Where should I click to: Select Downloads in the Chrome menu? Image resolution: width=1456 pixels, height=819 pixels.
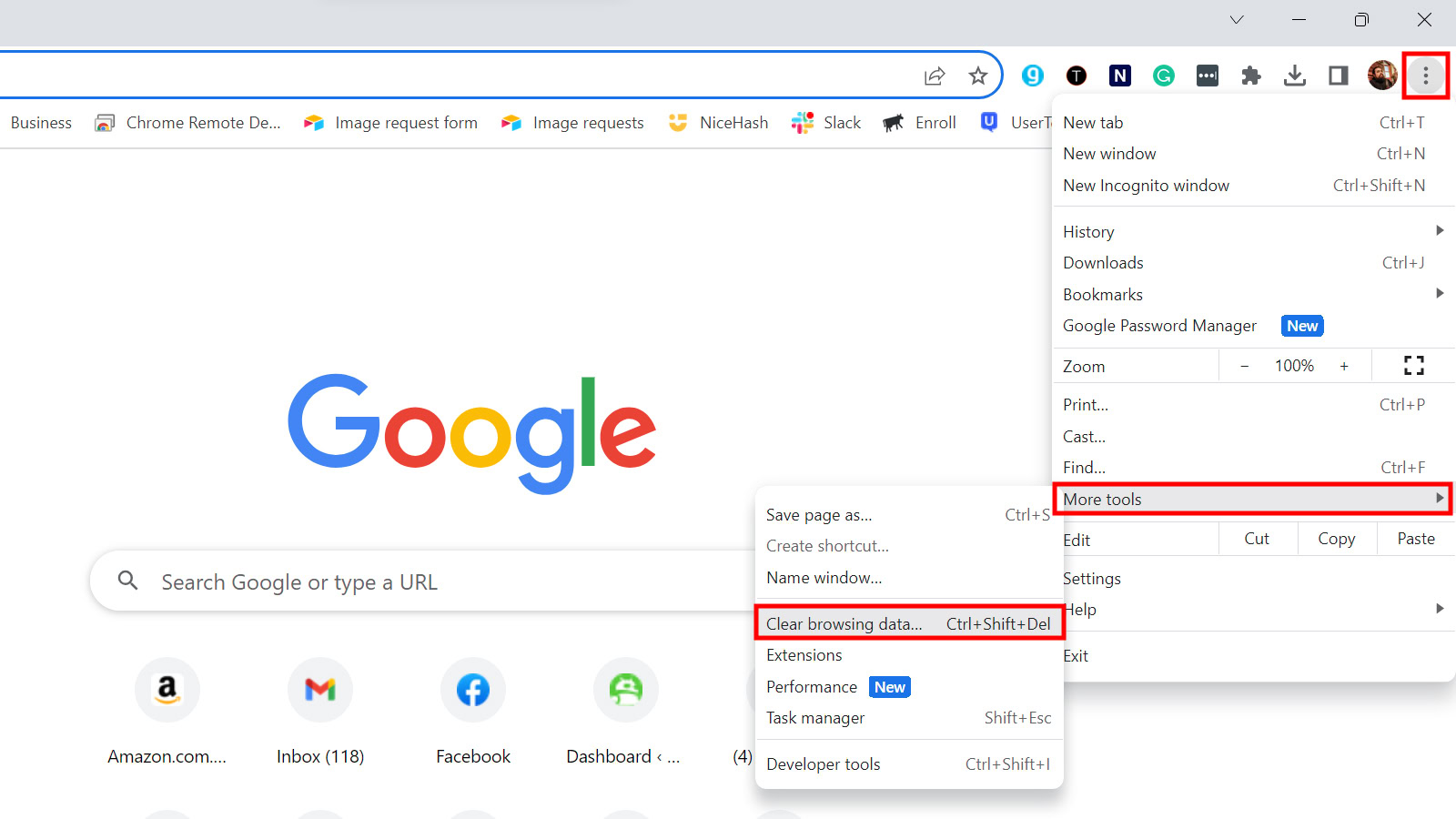tap(1252, 263)
